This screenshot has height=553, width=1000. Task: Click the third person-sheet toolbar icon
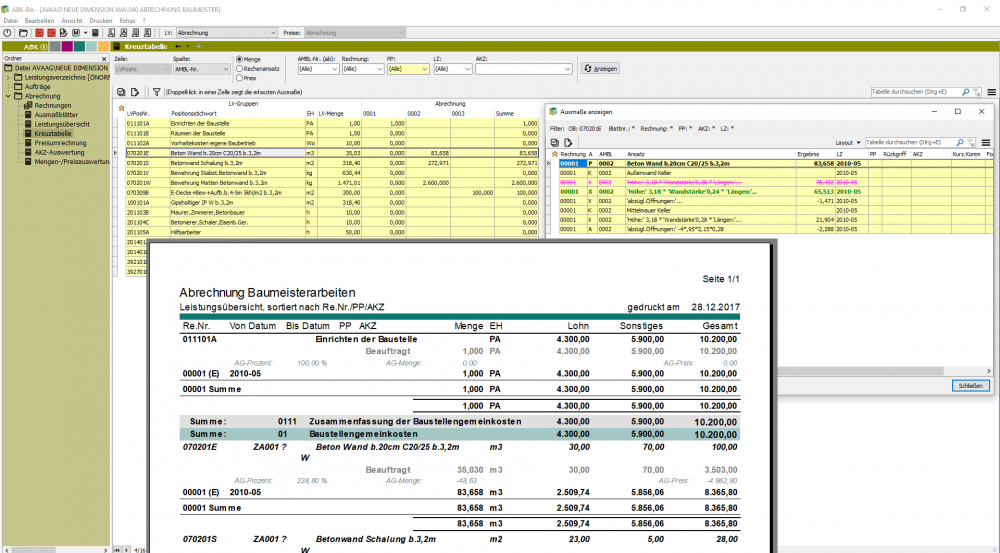135,33
